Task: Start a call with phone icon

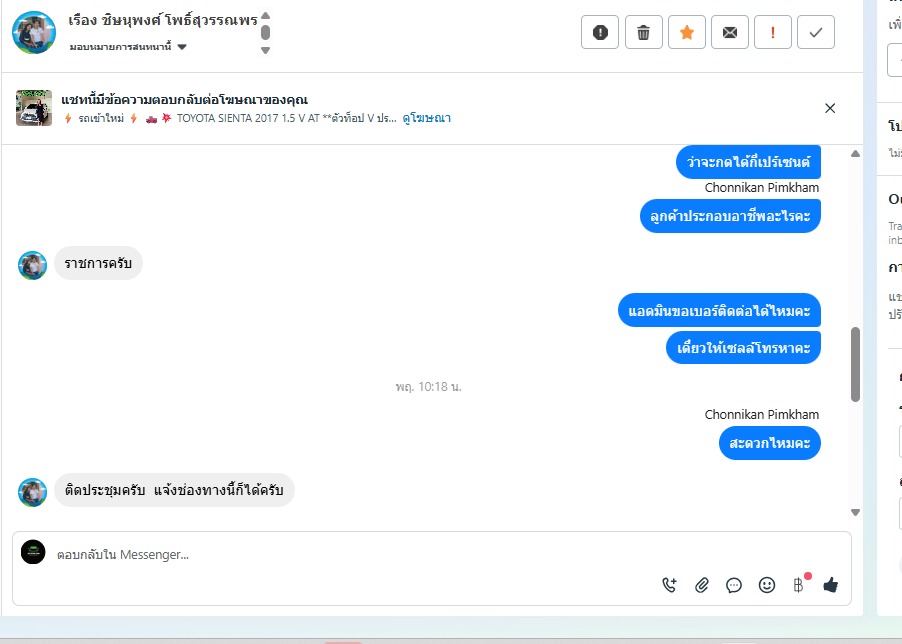Action: click(669, 585)
